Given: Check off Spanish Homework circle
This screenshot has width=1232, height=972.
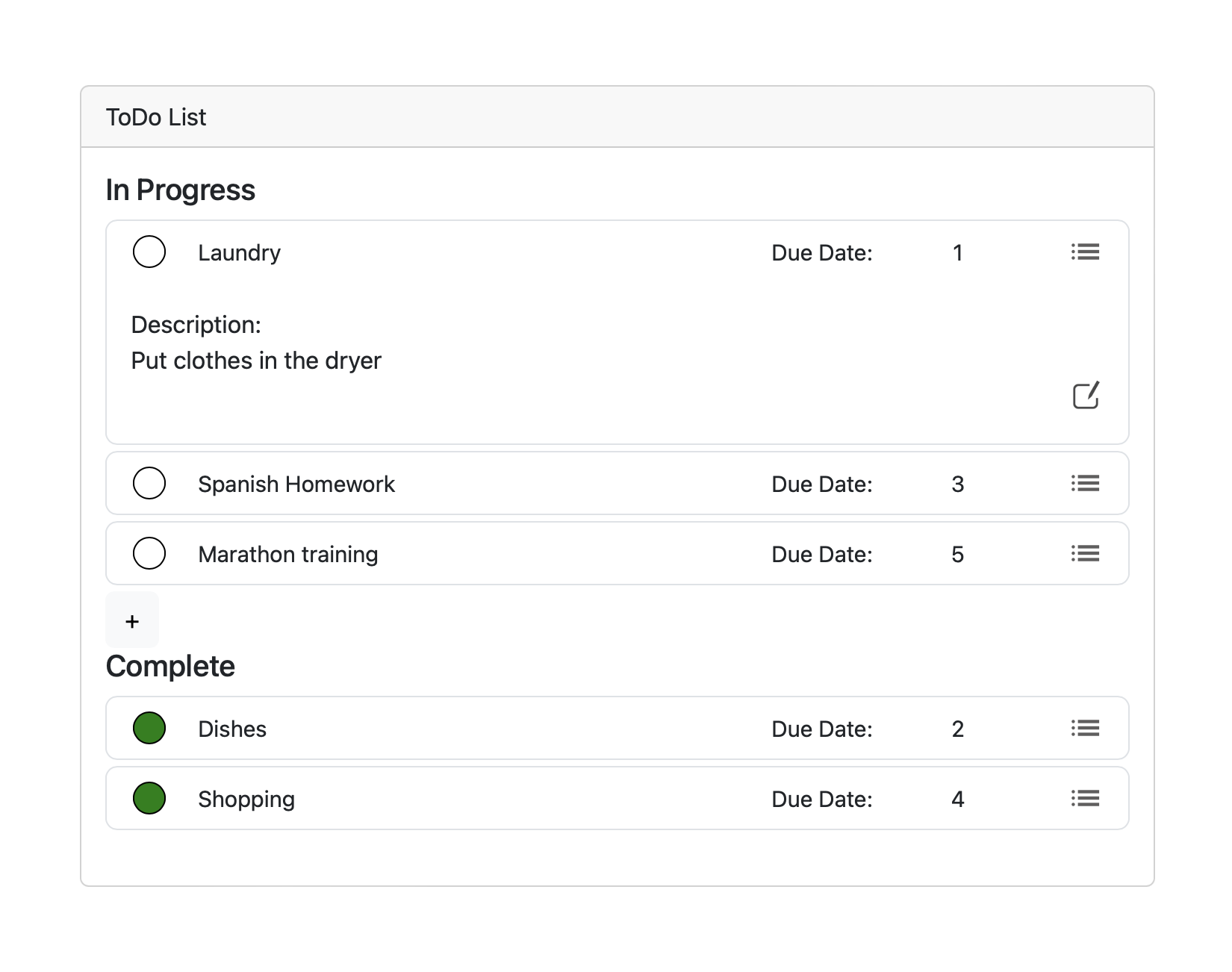Looking at the screenshot, I should 149,483.
